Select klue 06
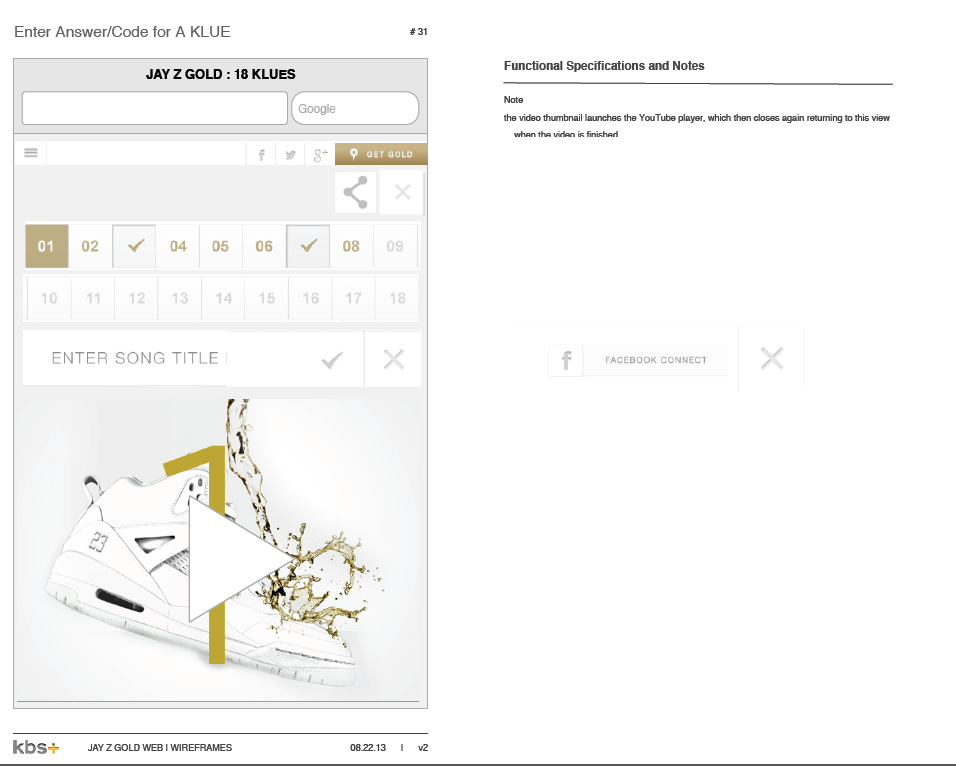This screenshot has height=766, width=956. (x=264, y=246)
